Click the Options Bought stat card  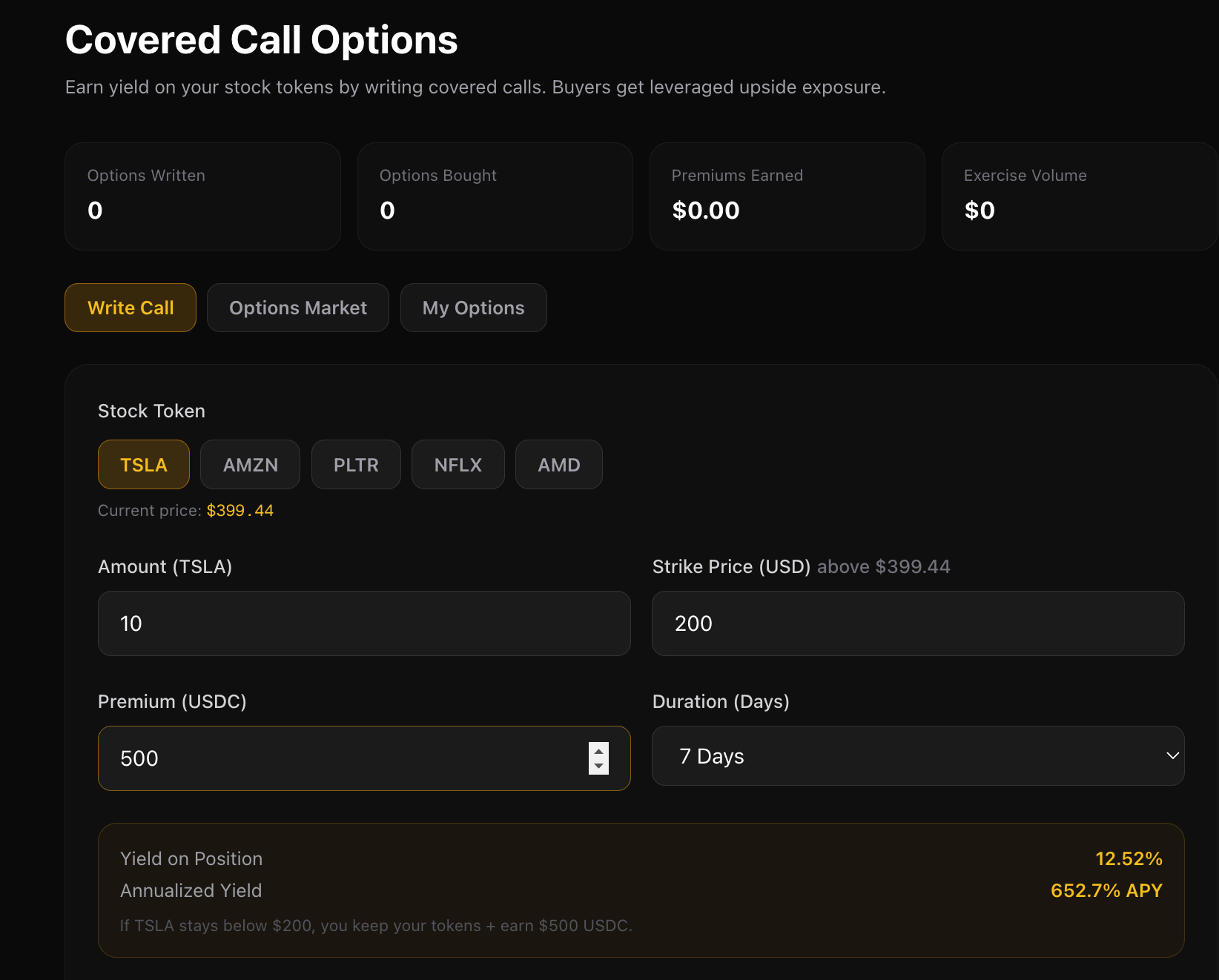pos(495,196)
